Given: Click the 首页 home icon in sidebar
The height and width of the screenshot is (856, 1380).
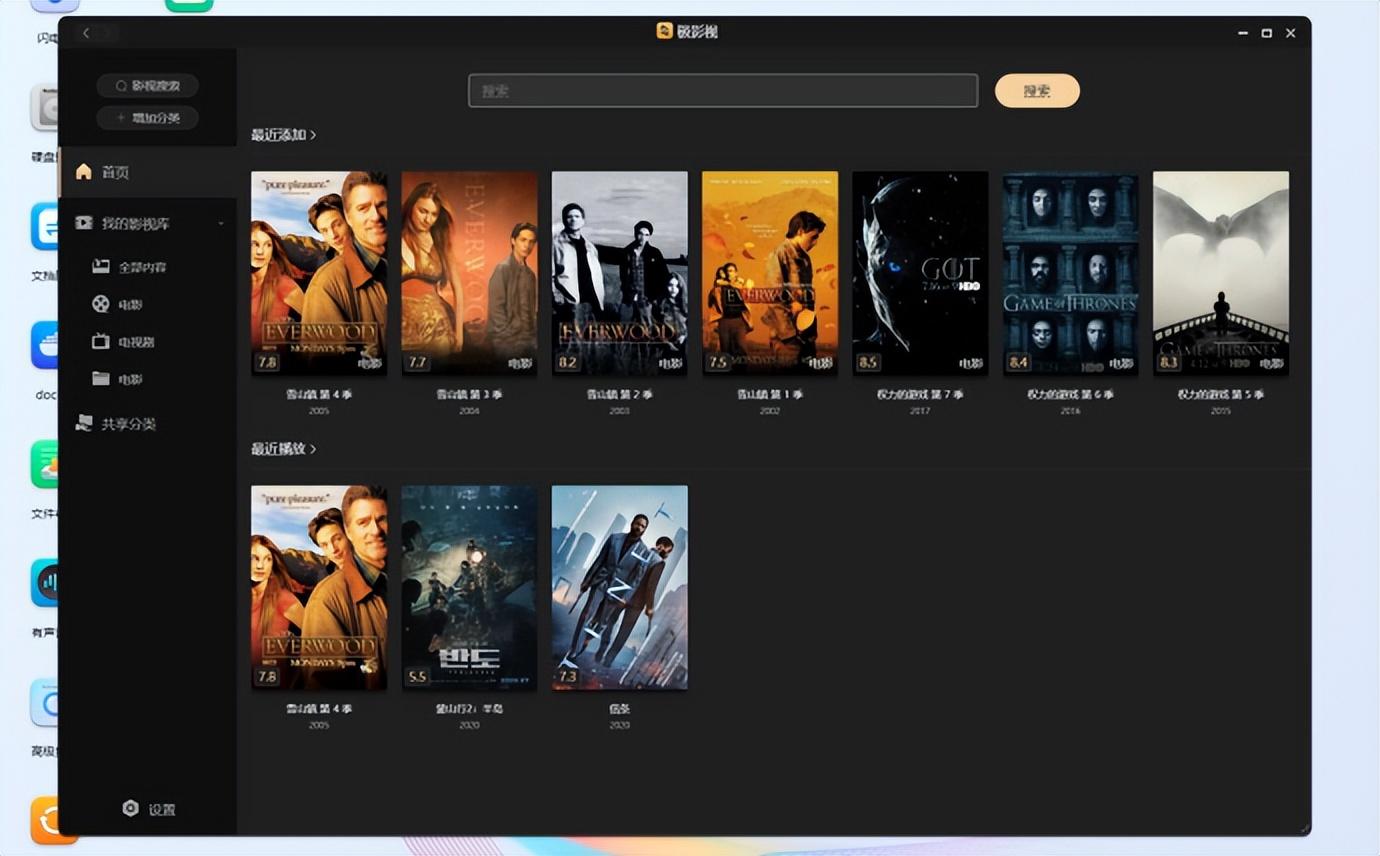Looking at the screenshot, I should [84, 172].
